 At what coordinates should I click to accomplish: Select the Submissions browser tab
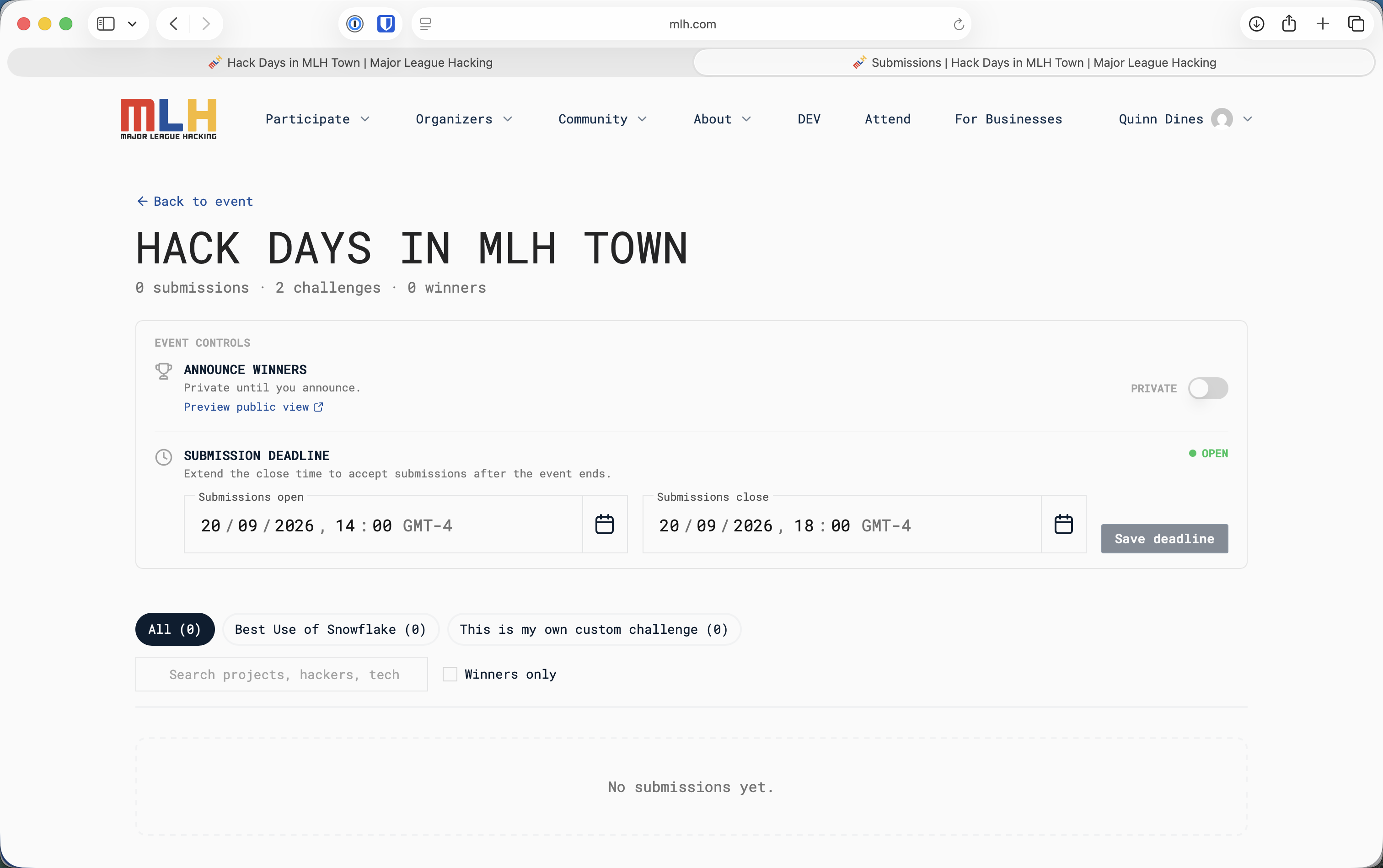[1034, 63]
